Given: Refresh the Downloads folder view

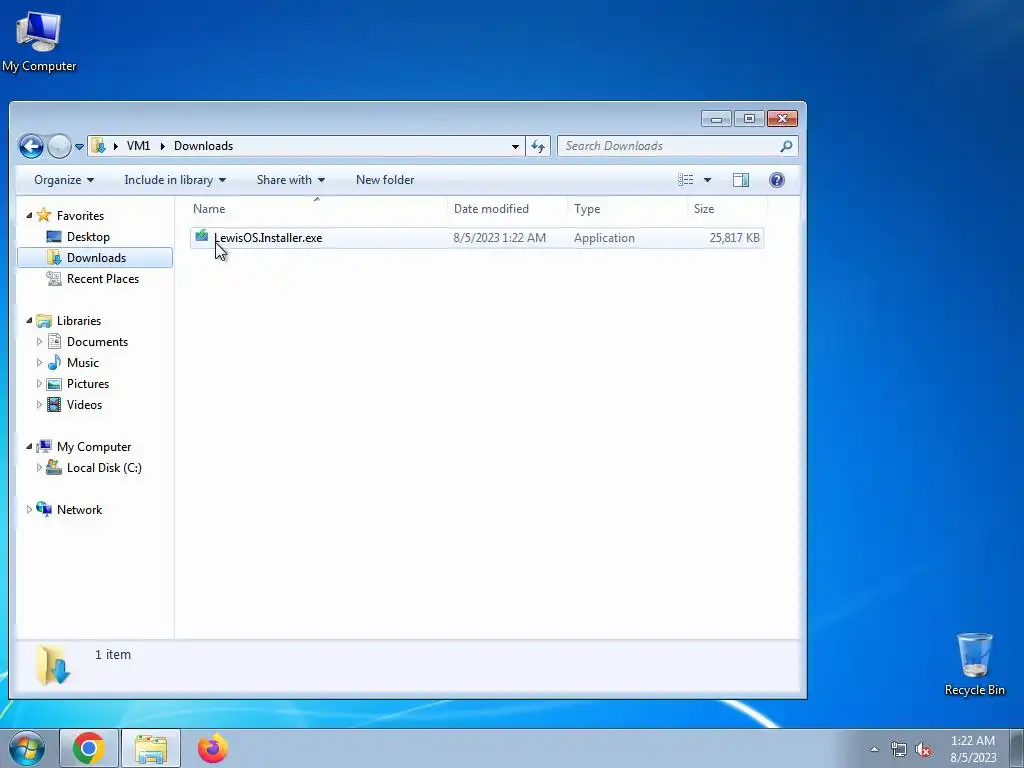Looking at the screenshot, I should [x=538, y=146].
